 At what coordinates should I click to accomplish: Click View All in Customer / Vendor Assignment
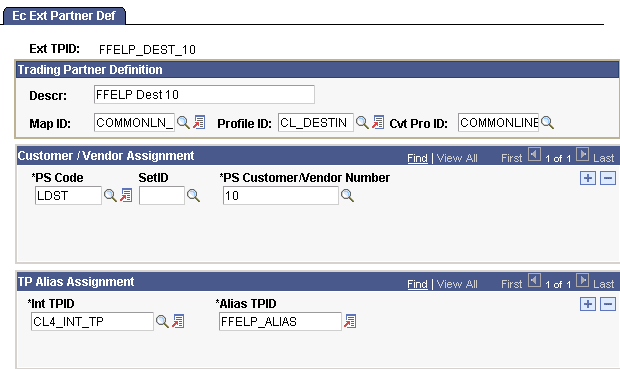(457, 158)
